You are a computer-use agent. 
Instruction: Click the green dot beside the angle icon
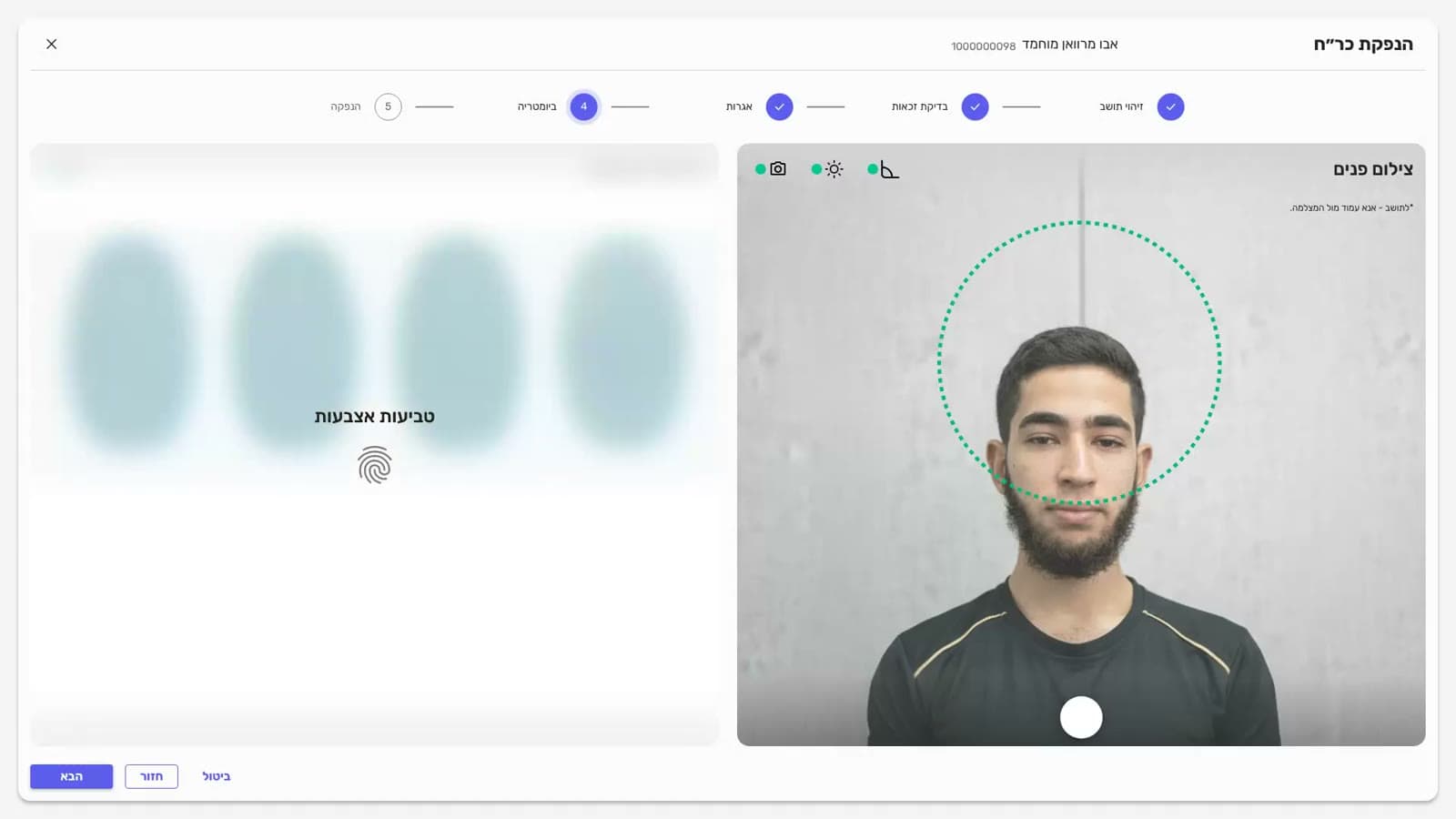tap(873, 169)
